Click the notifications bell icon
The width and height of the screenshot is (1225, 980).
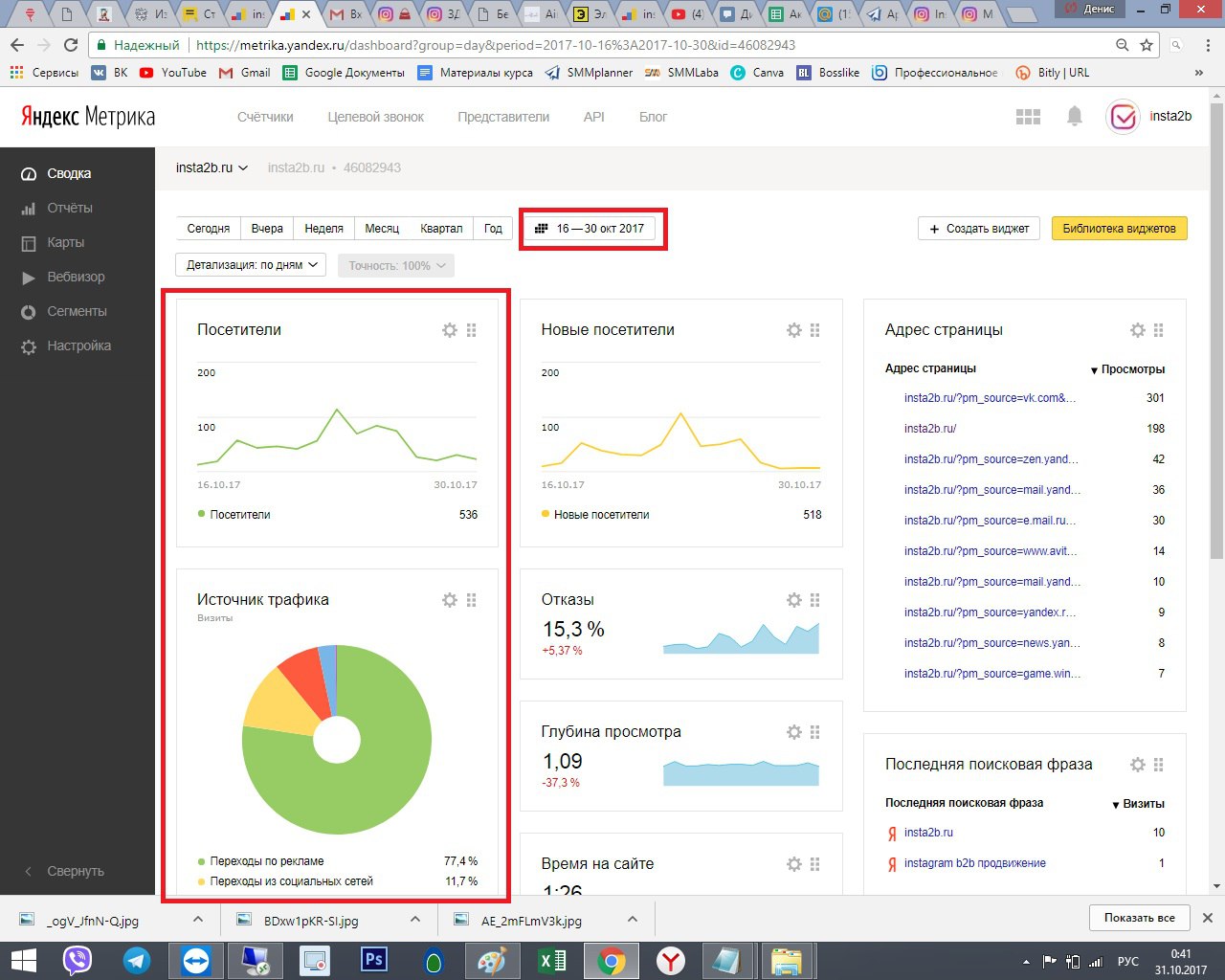(x=1075, y=117)
